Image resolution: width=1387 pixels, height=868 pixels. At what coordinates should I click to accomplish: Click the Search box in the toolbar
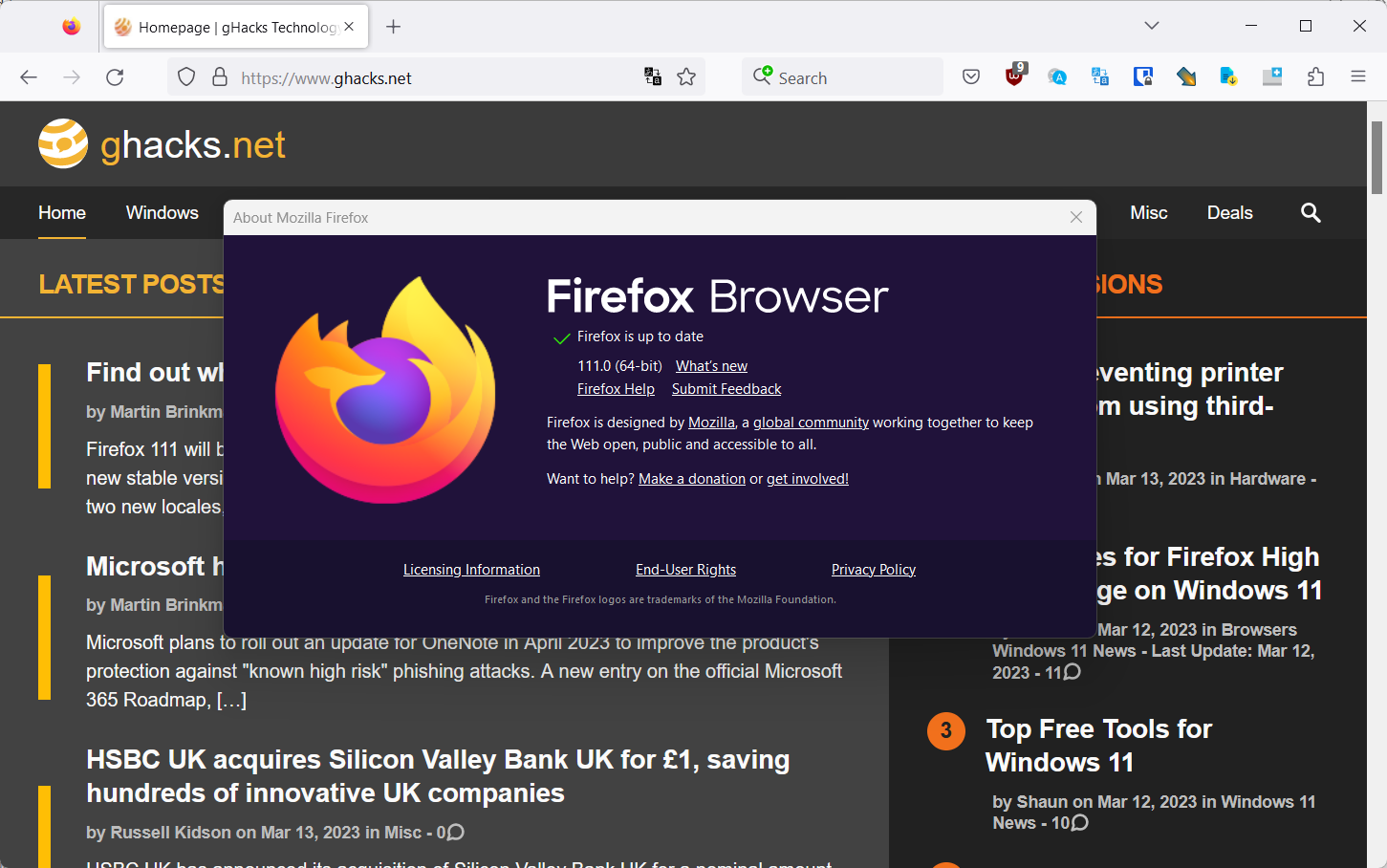point(842,77)
